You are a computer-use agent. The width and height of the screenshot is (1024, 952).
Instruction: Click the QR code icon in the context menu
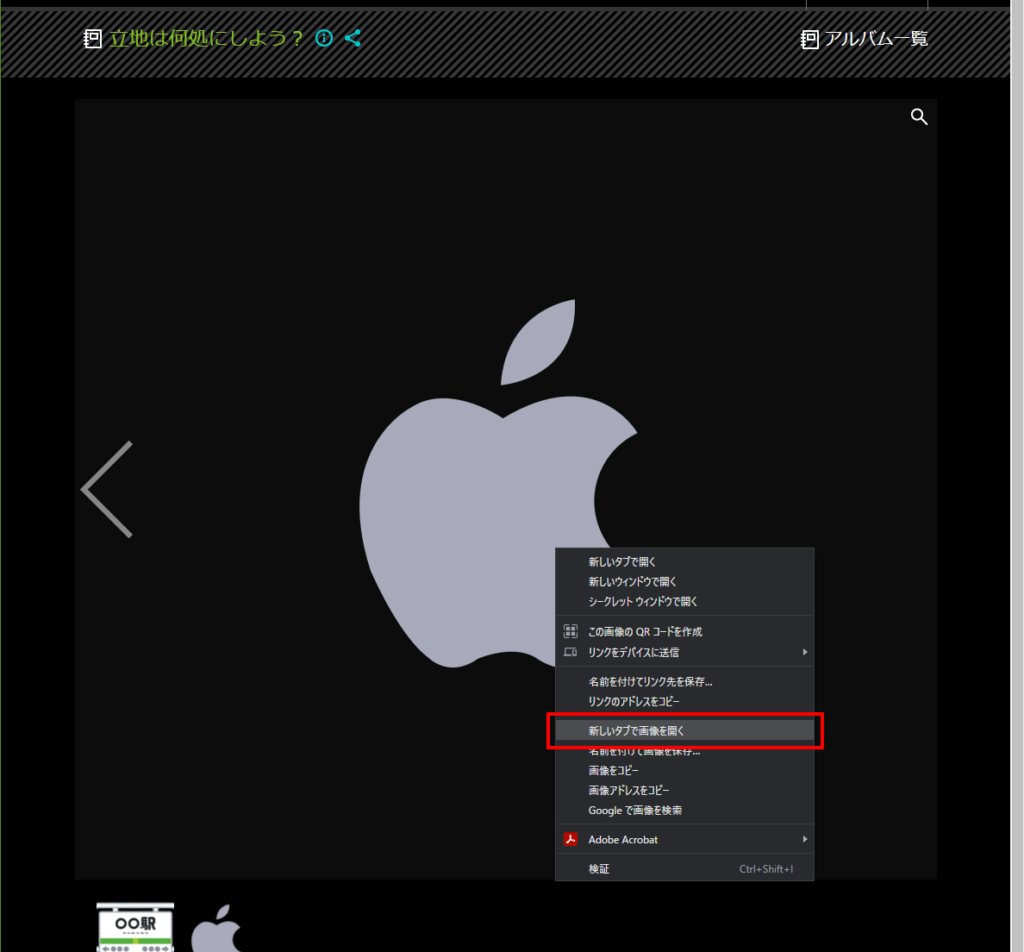click(x=571, y=631)
